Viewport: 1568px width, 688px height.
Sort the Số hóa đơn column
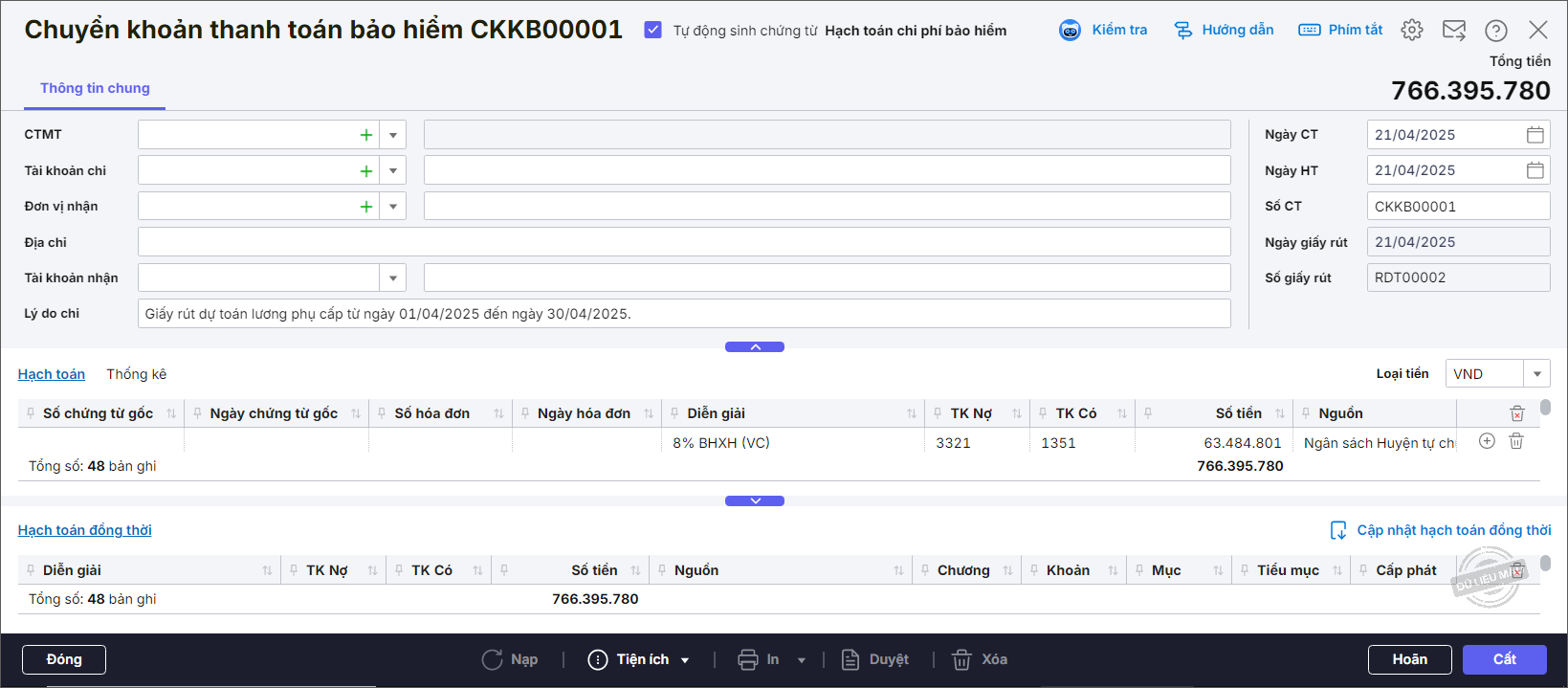tap(498, 413)
